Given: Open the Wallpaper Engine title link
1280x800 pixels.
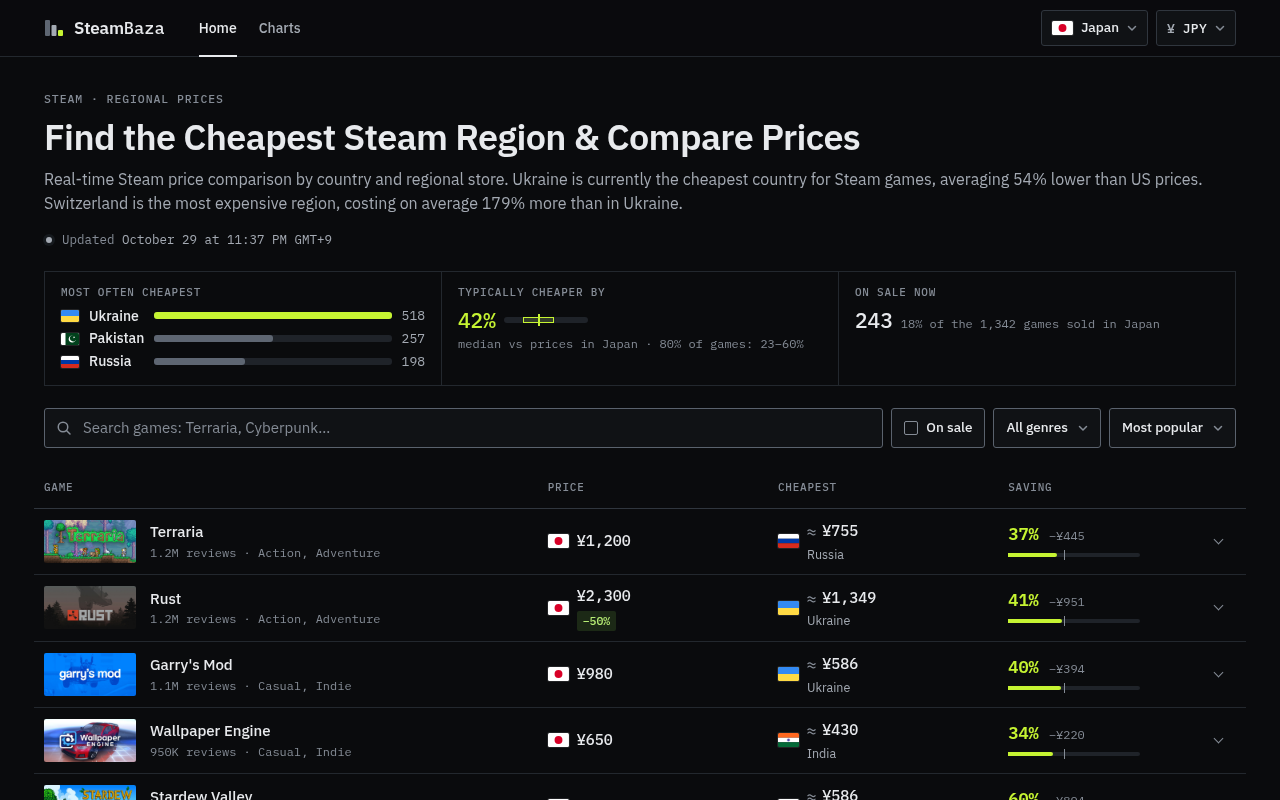Looking at the screenshot, I should (x=210, y=731).
